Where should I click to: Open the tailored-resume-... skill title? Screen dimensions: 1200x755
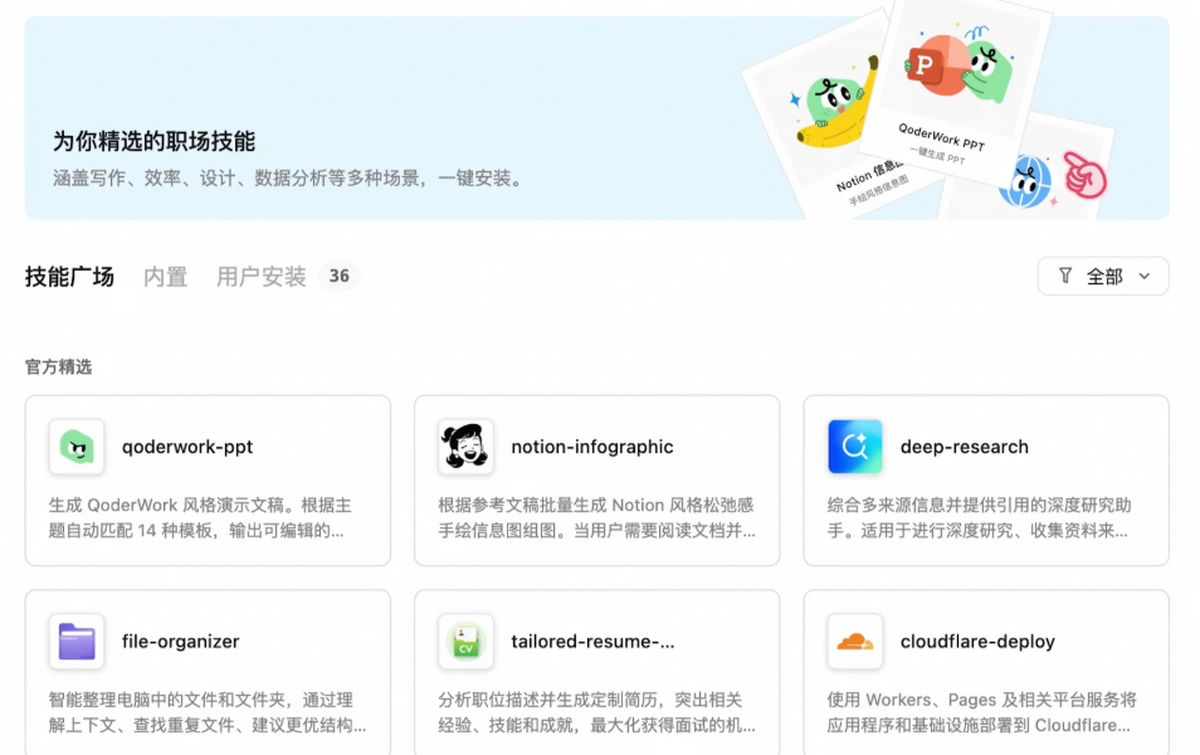(593, 642)
